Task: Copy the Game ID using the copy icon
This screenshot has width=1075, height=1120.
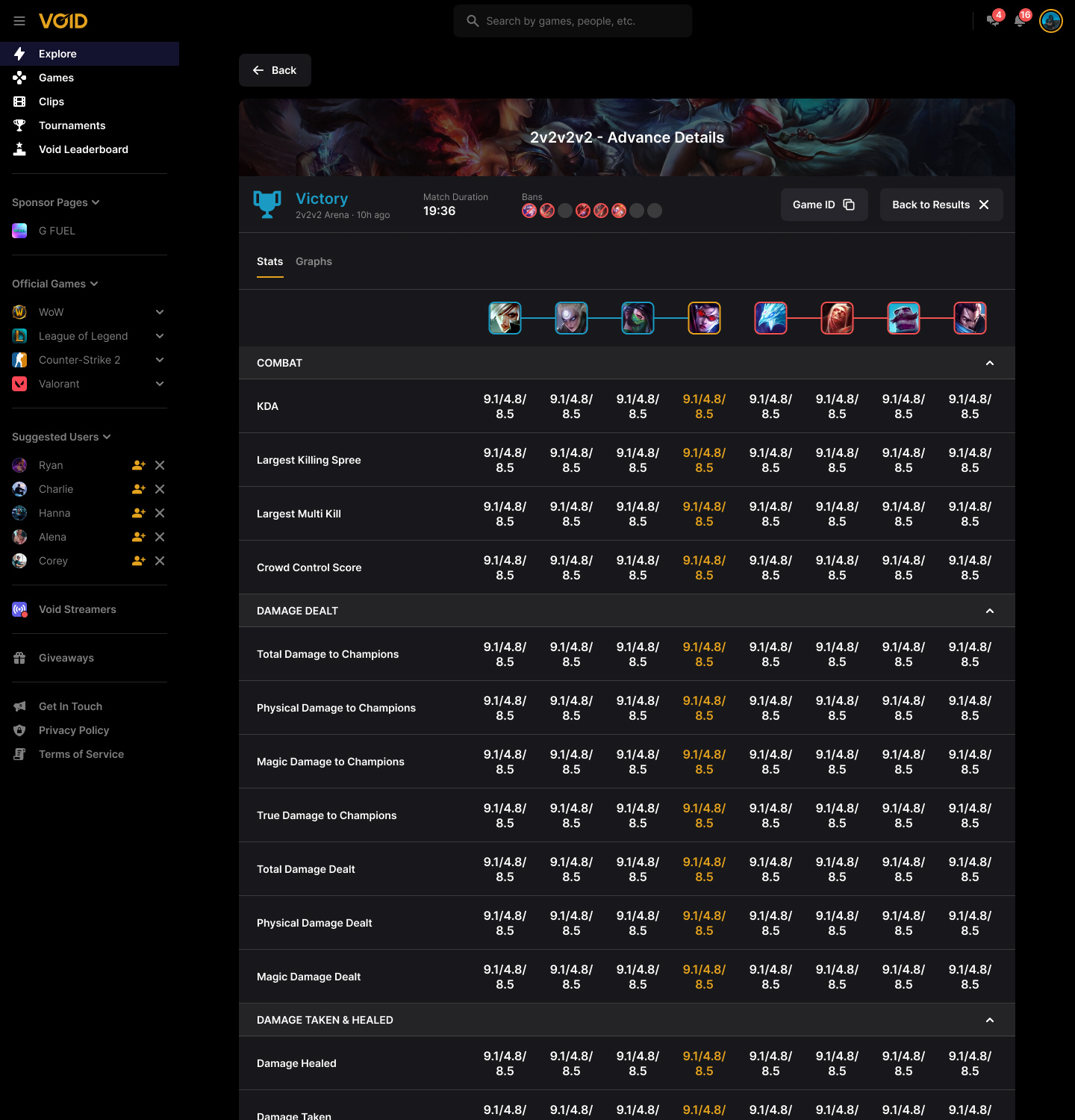Action: 849,204
